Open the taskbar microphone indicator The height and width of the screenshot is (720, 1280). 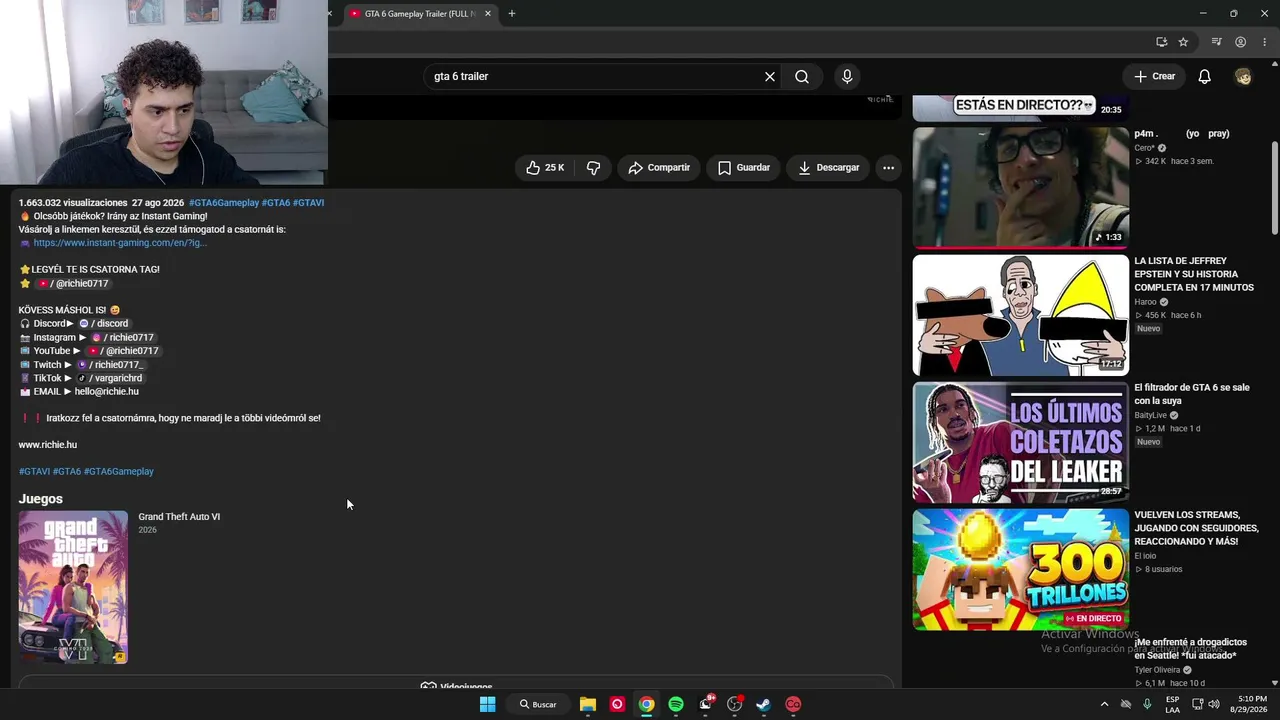click(x=1147, y=704)
